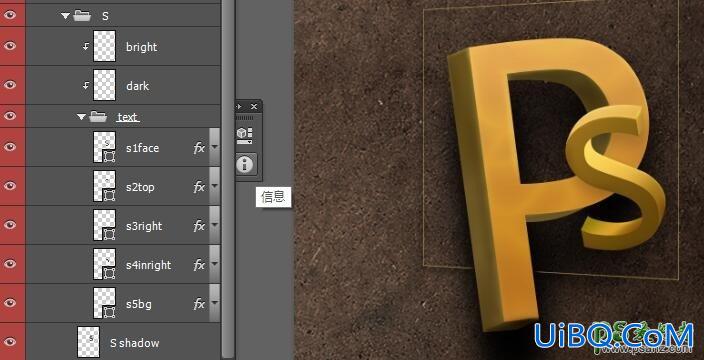Select the dark layer thumbnail
Image resolution: width=704 pixels, height=360 pixels.
click(105, 85)
